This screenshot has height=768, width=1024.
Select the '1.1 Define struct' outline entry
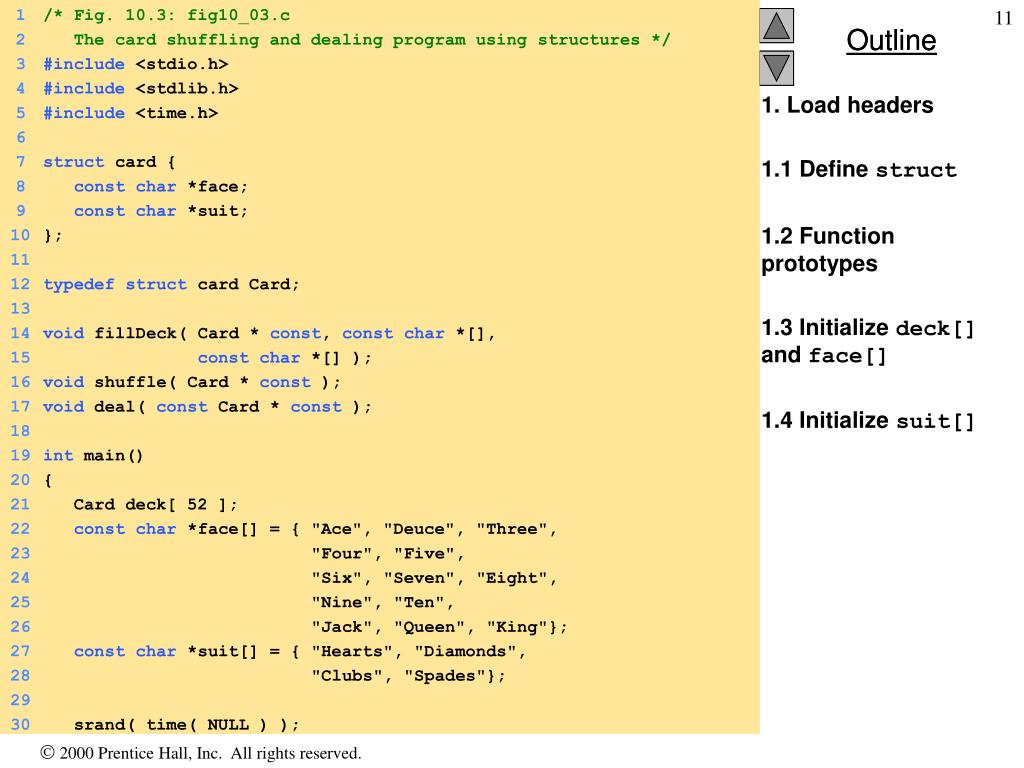tap(859, 170)
